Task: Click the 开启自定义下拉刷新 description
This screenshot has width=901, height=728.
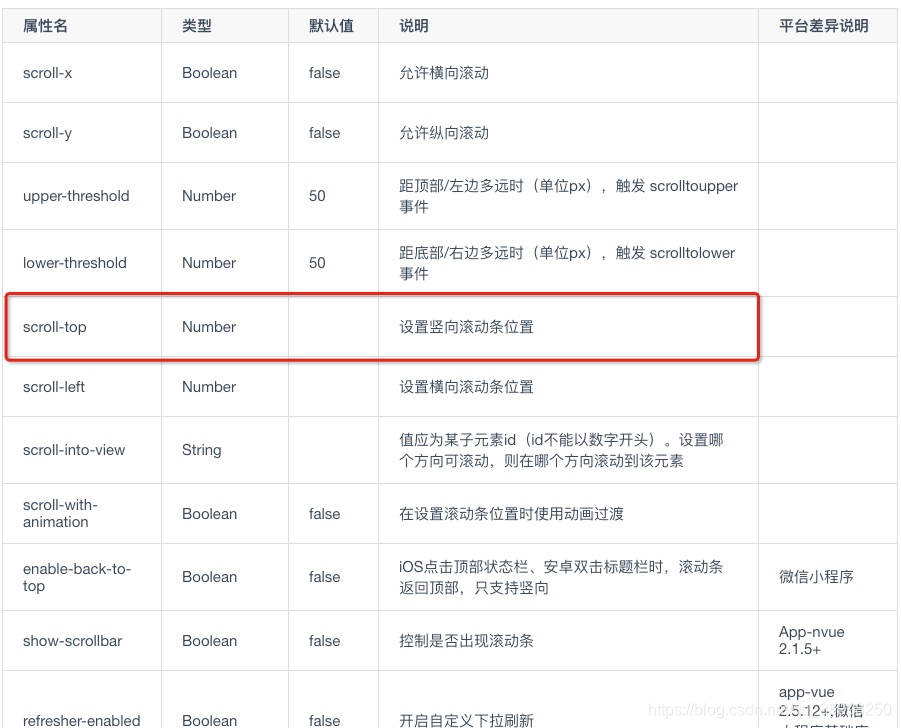Action: [467, 721]
